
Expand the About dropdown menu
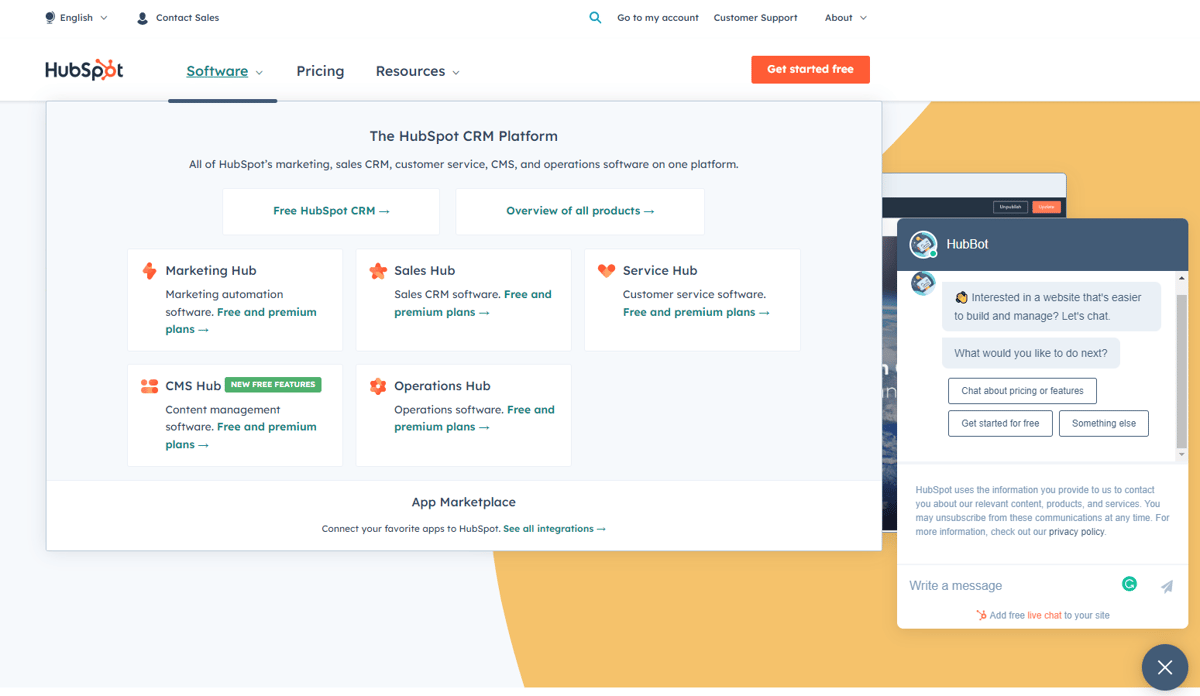(x=846, y=18)
